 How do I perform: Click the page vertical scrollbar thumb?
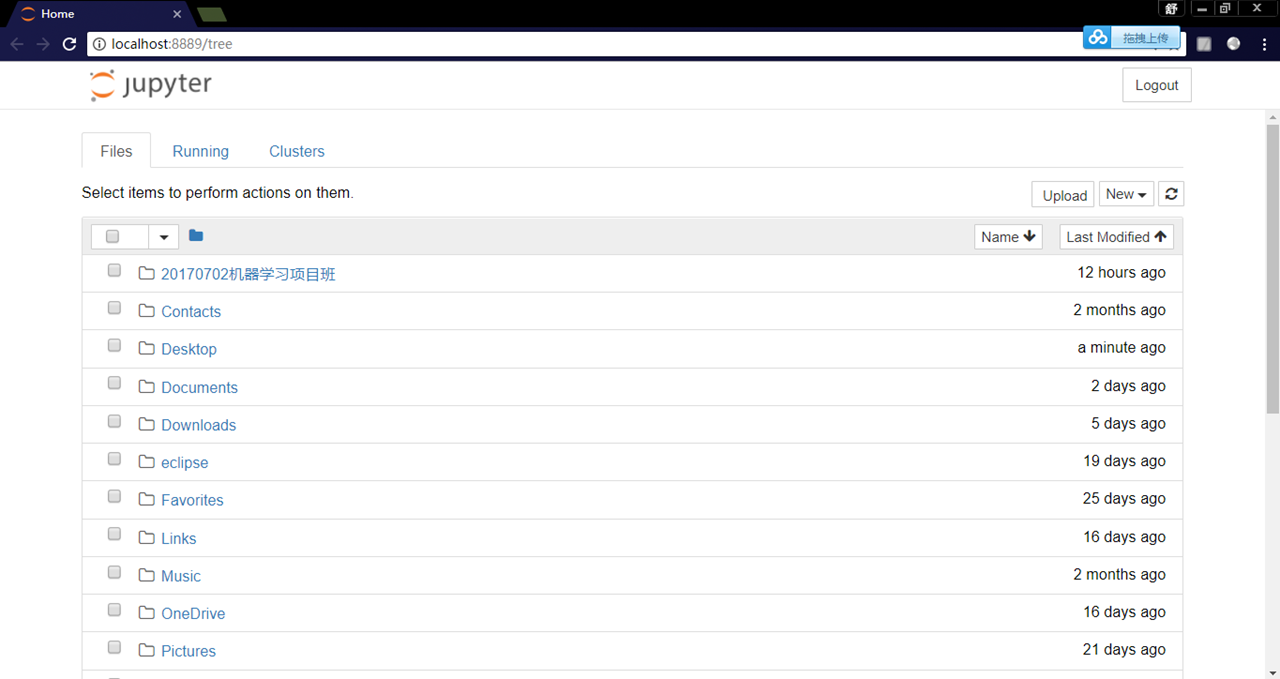(1272, 268)
